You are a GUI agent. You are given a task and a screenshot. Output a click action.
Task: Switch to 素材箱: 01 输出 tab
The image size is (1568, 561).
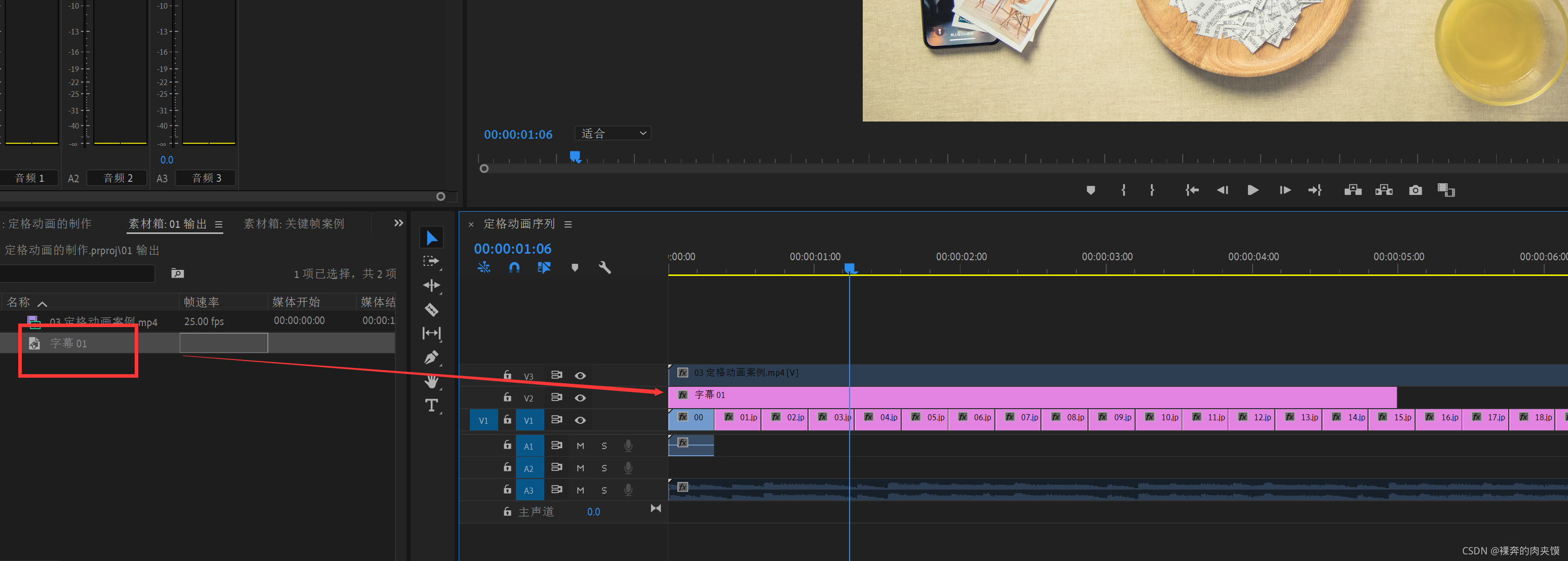coord(168,224)
